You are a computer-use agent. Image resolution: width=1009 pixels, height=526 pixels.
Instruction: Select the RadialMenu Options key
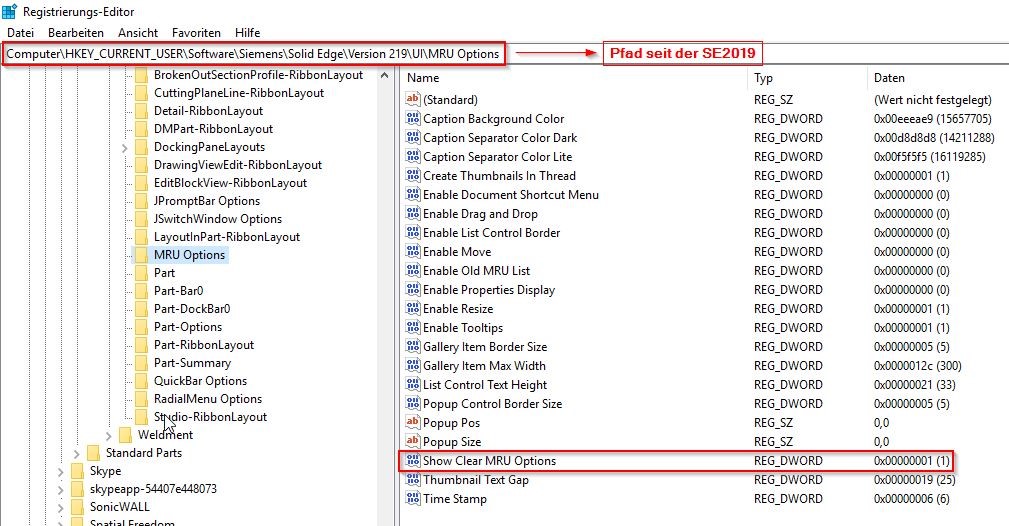[207, 399]
